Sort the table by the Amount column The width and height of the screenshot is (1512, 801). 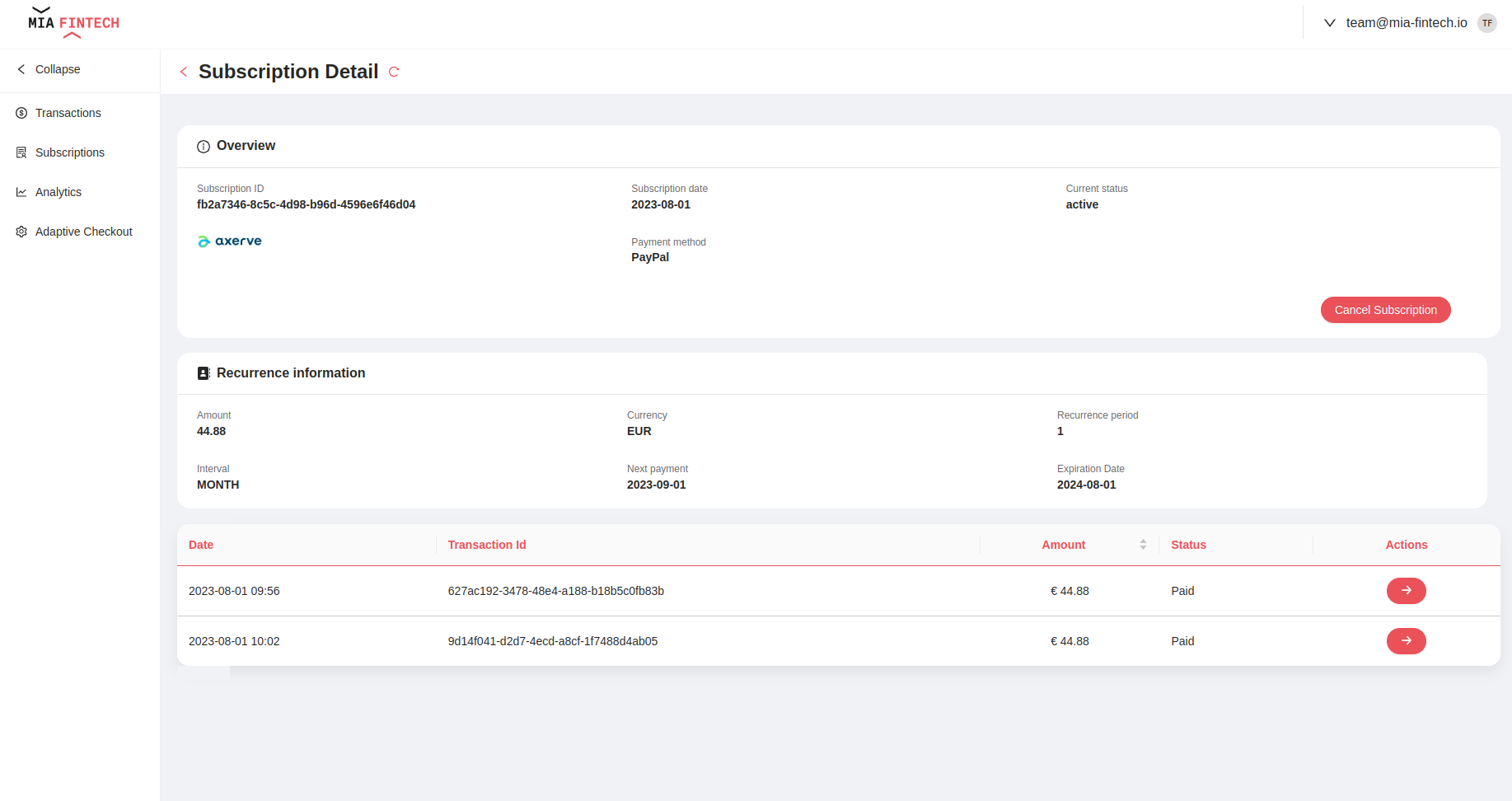(x=1142, y=544)
